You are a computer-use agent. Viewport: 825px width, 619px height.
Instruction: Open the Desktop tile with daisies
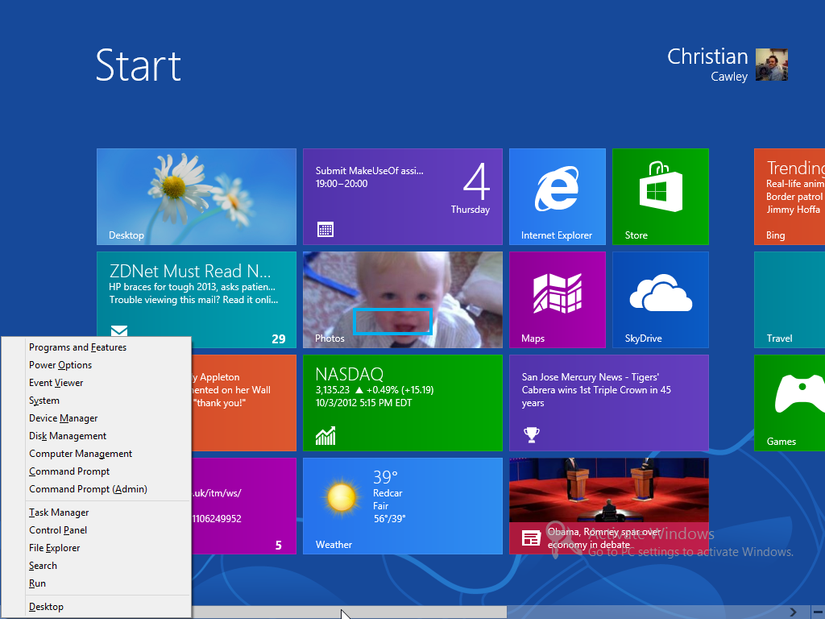point(196,196)
